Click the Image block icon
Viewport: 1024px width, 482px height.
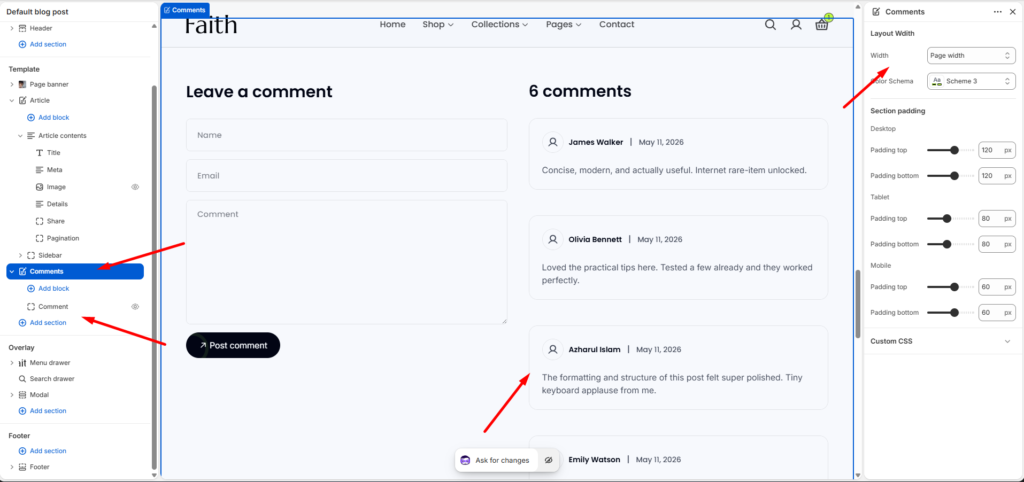pyautogui.click(x=39, y=187)
